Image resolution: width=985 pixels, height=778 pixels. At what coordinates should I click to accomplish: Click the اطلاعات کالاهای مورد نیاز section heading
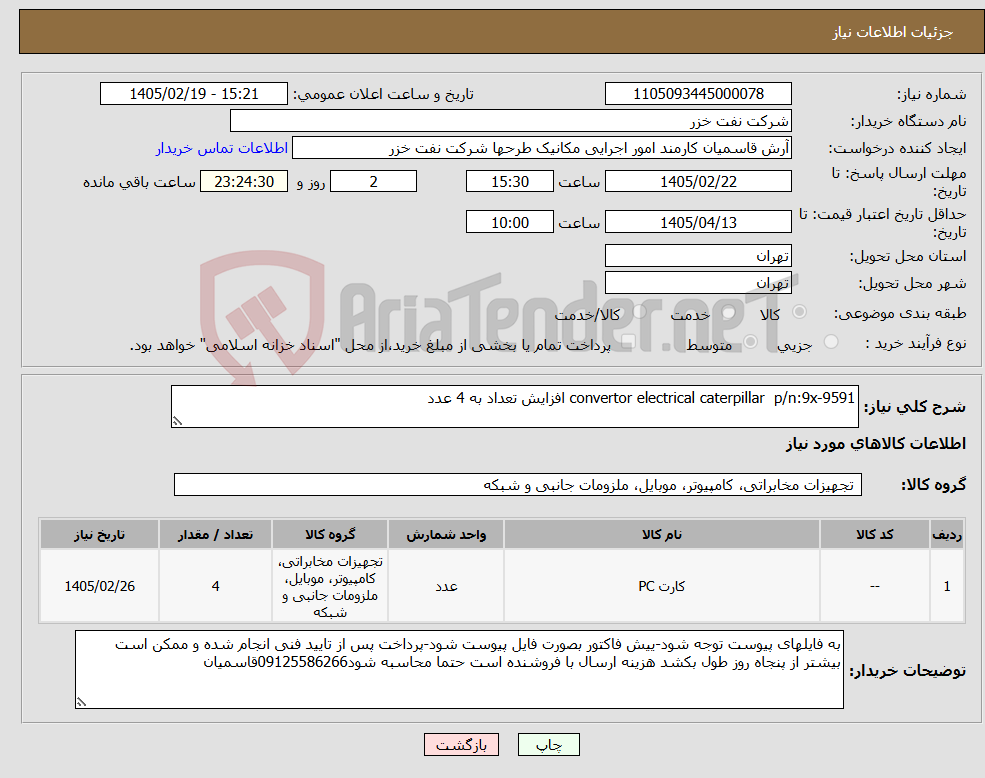(x=876, y=444)
